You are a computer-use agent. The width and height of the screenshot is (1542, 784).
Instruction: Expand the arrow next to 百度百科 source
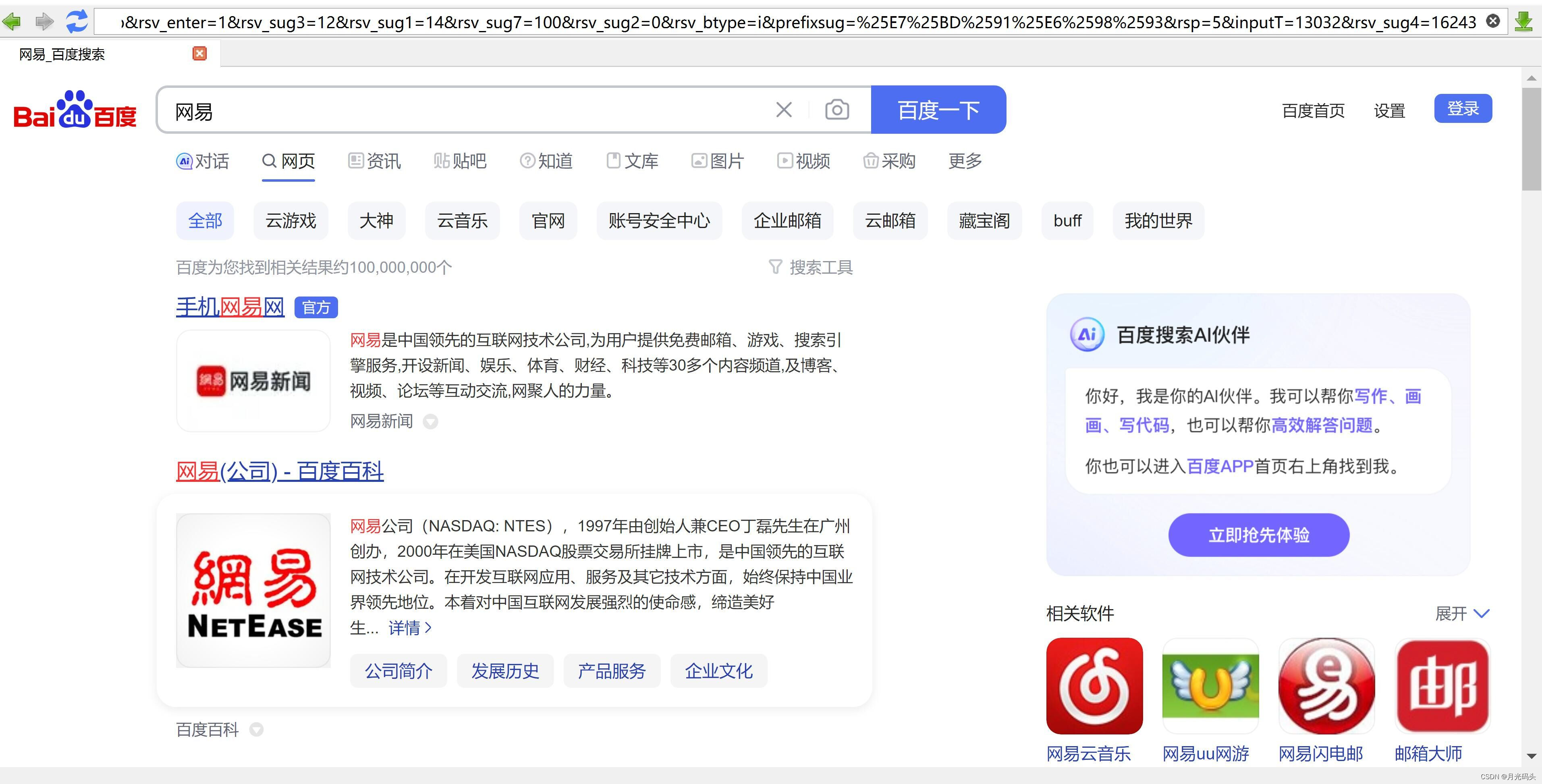[x=256, y=730]
